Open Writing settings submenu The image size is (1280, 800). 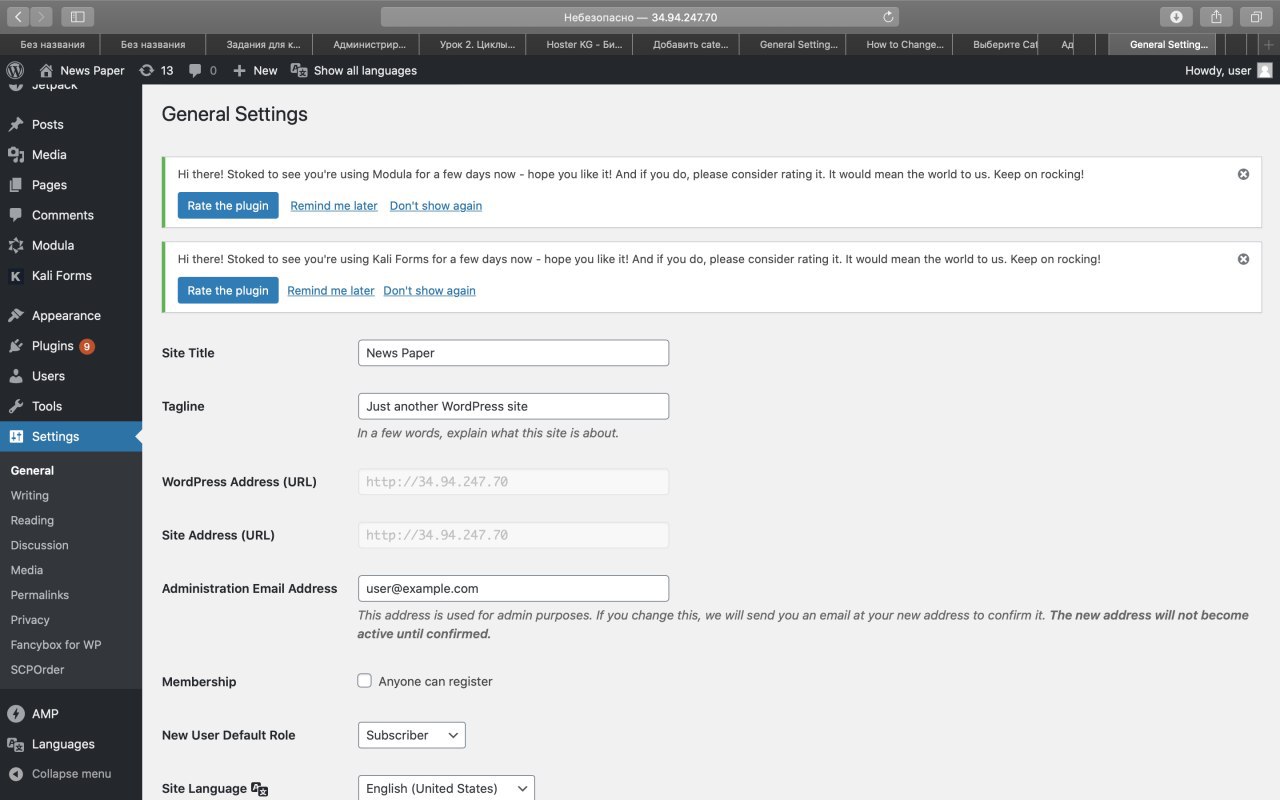pyautogui.click(x=30, y=495)
